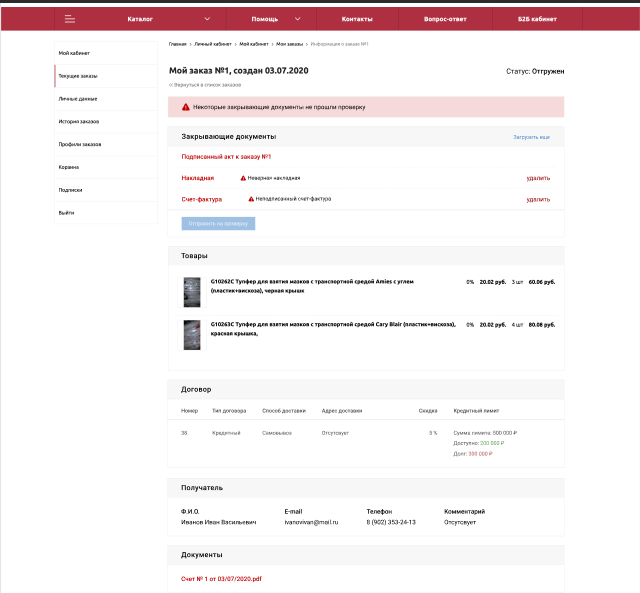Click Выйти in the sidebar
Image resolution: width=640 pixels, height=593 pixels.
click(x=66, y=213)
